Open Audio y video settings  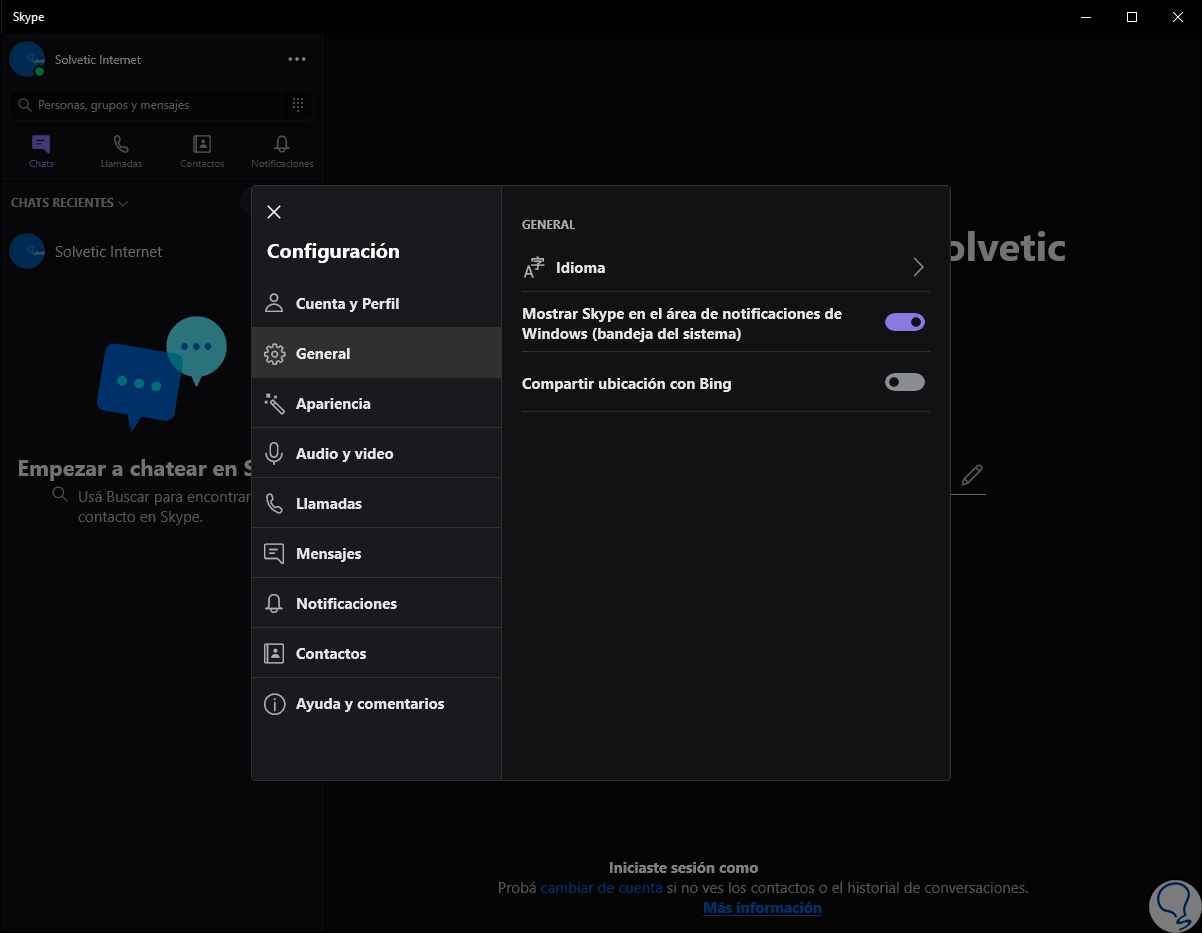pyautogui.click(x=376, y=453)
